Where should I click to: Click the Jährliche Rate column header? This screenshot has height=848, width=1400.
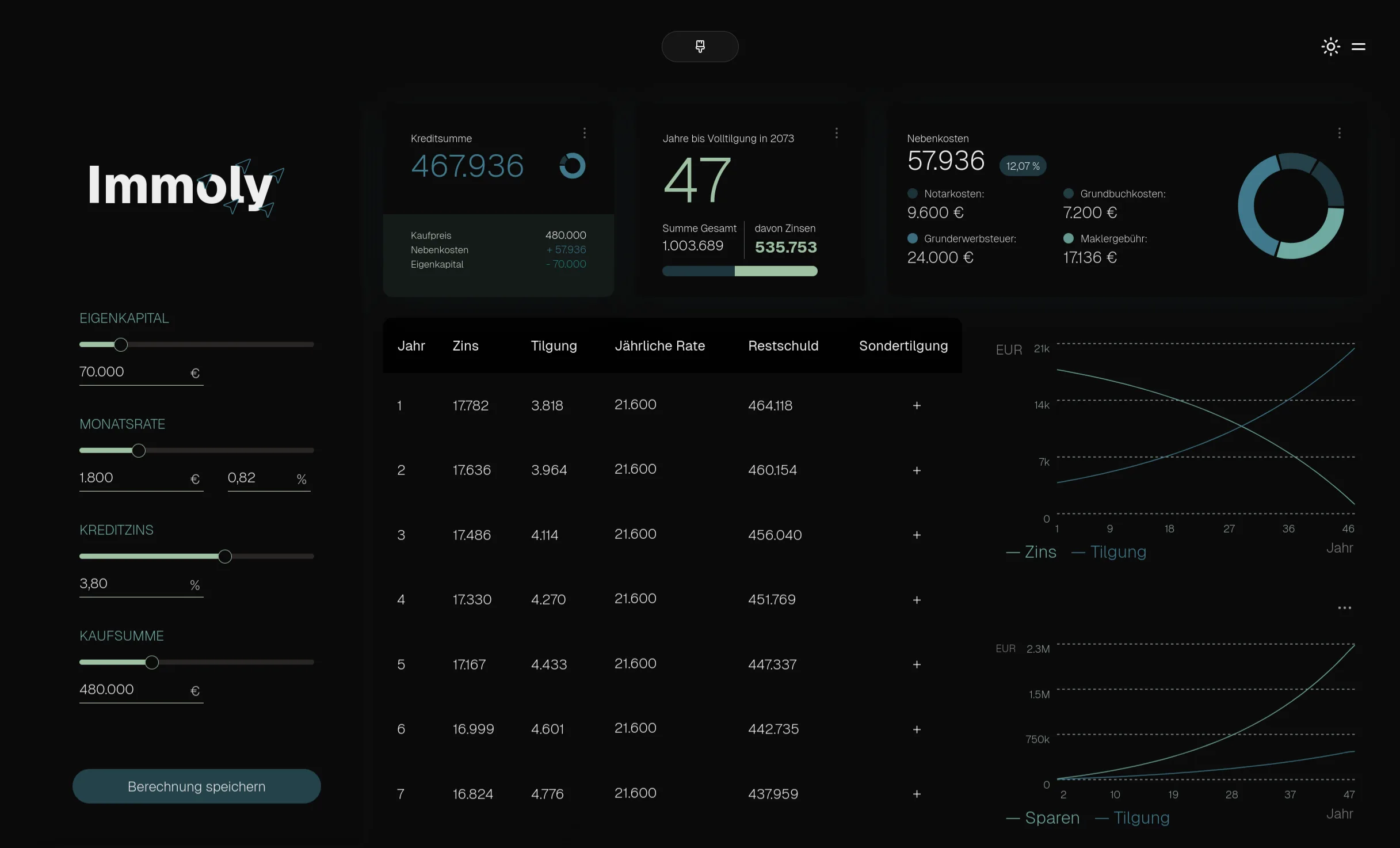pyautogui.click(x=659, y=346)
